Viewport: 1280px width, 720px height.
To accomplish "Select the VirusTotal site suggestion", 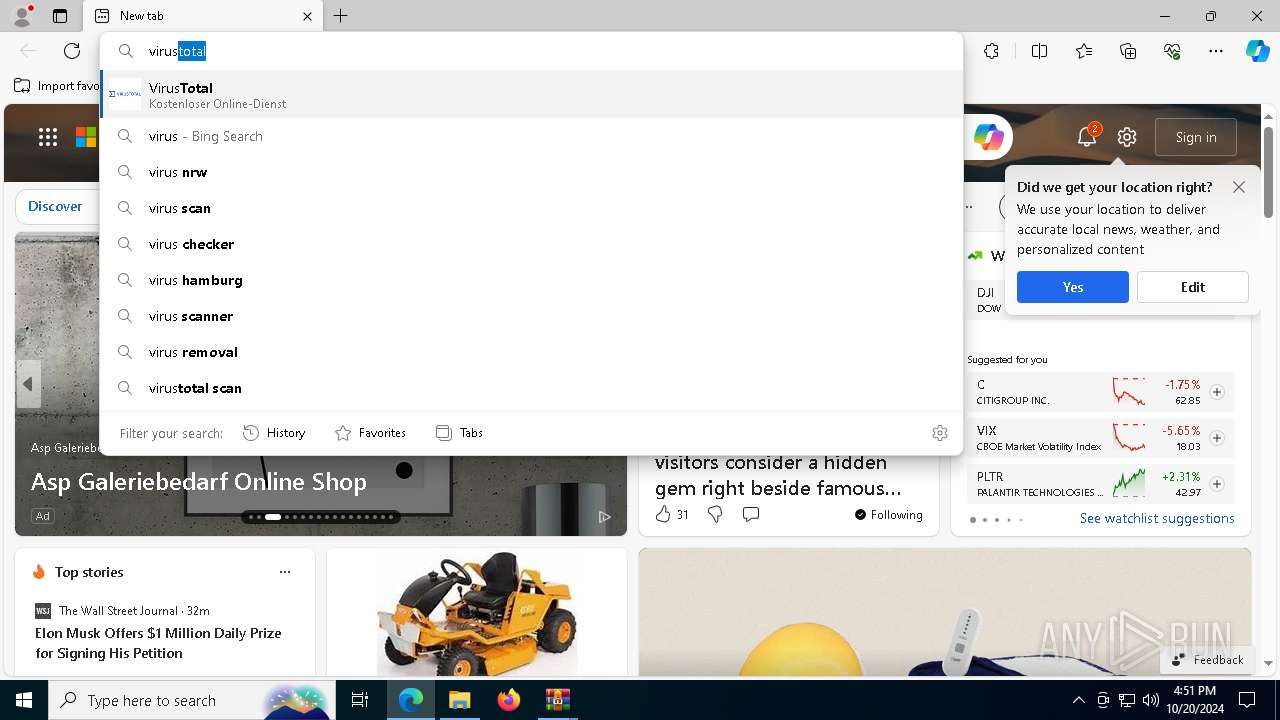I will pyautogui.click(x=531, y=94).
